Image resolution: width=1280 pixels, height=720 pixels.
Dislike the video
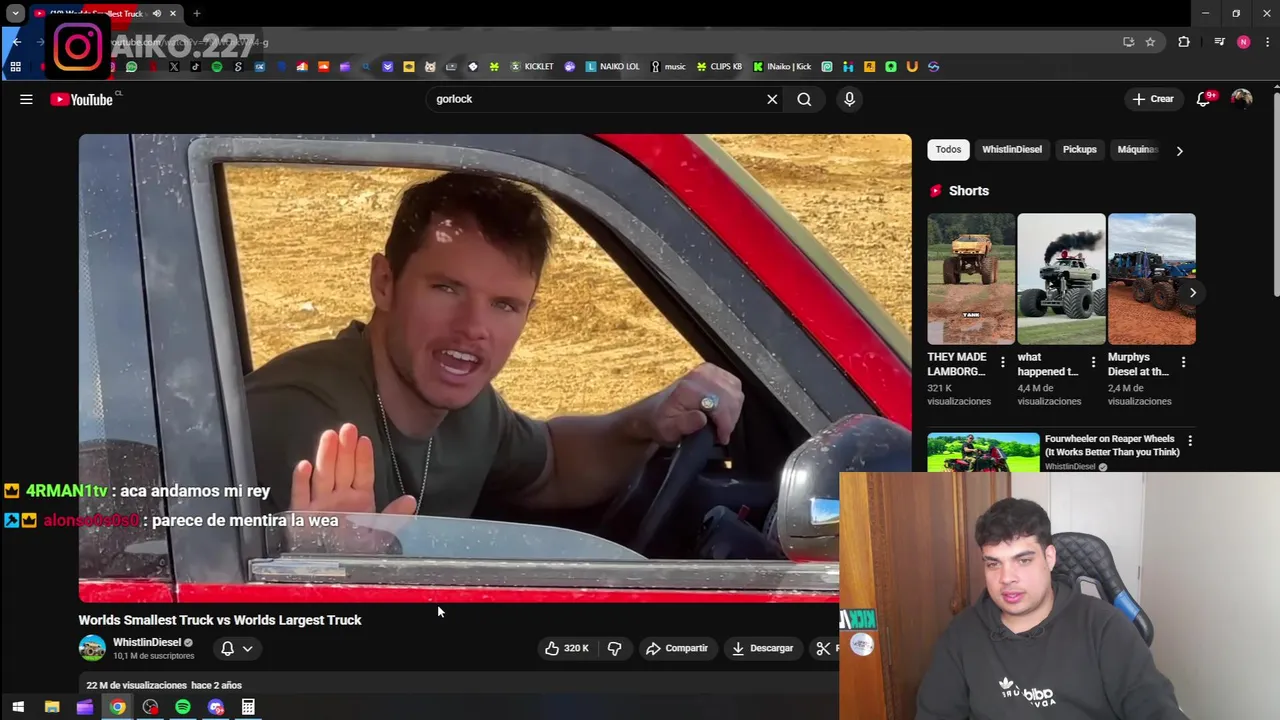pos(614,648)
